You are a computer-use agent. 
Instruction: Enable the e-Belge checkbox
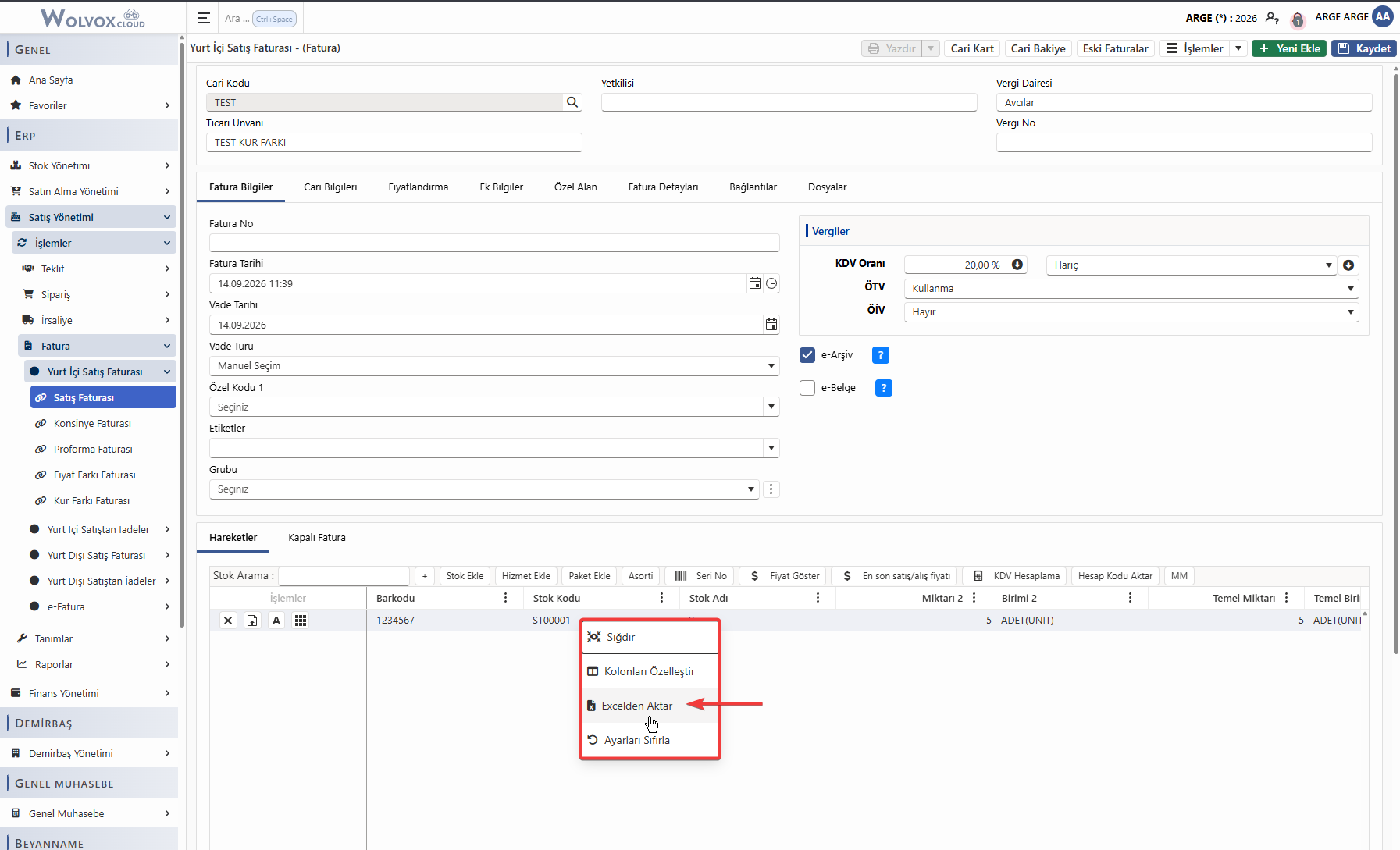(807, 388)
